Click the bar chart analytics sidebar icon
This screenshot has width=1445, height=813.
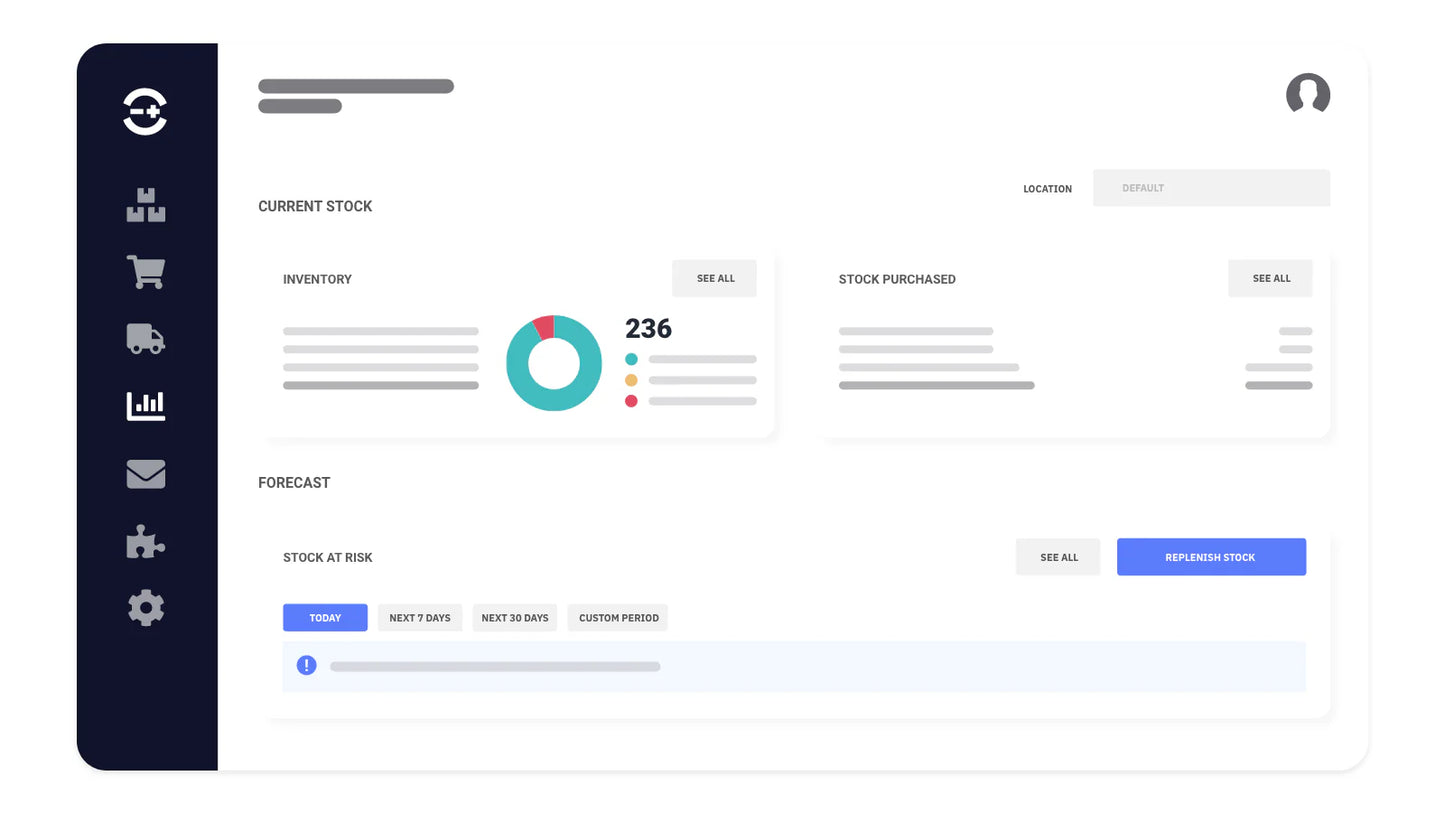click(145, 405)
